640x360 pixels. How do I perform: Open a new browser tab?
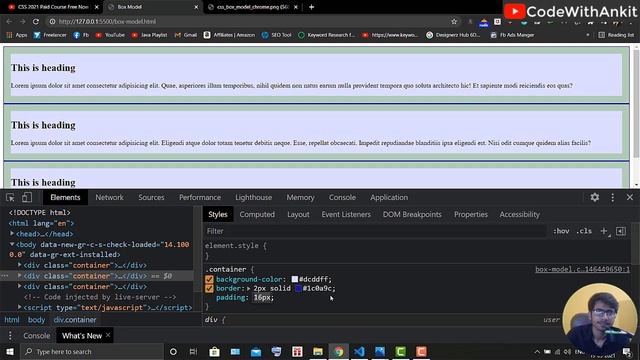coord(311,7)
